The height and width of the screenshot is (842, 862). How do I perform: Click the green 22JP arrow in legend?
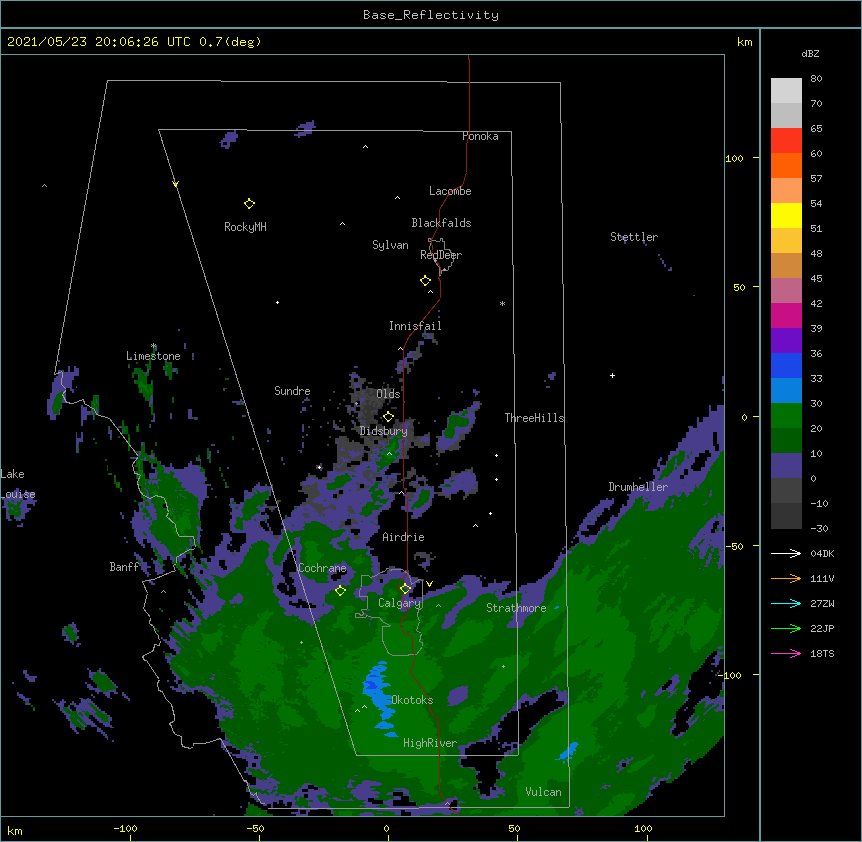click(786, 628)
